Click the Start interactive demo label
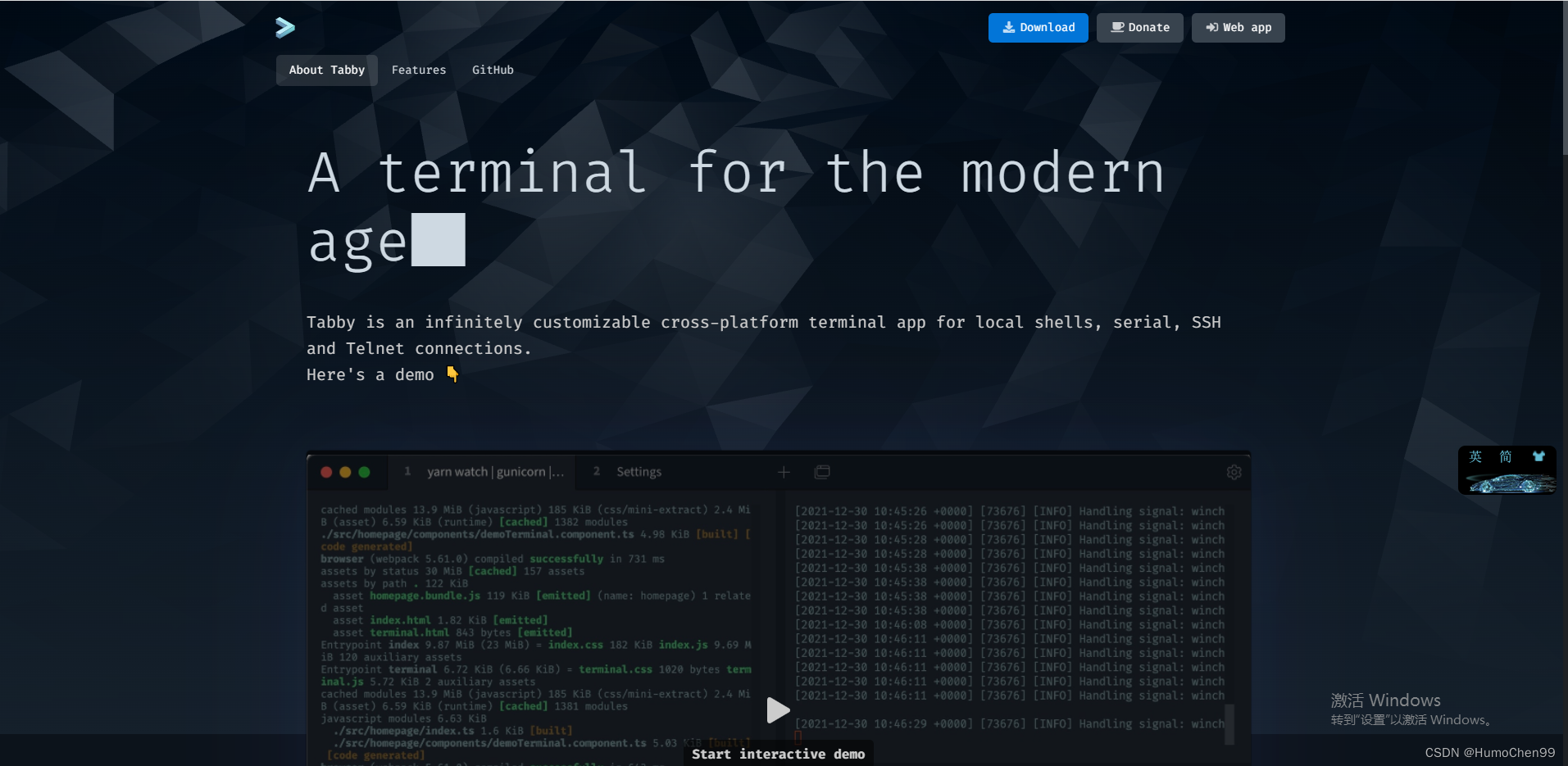 point(778,754)
